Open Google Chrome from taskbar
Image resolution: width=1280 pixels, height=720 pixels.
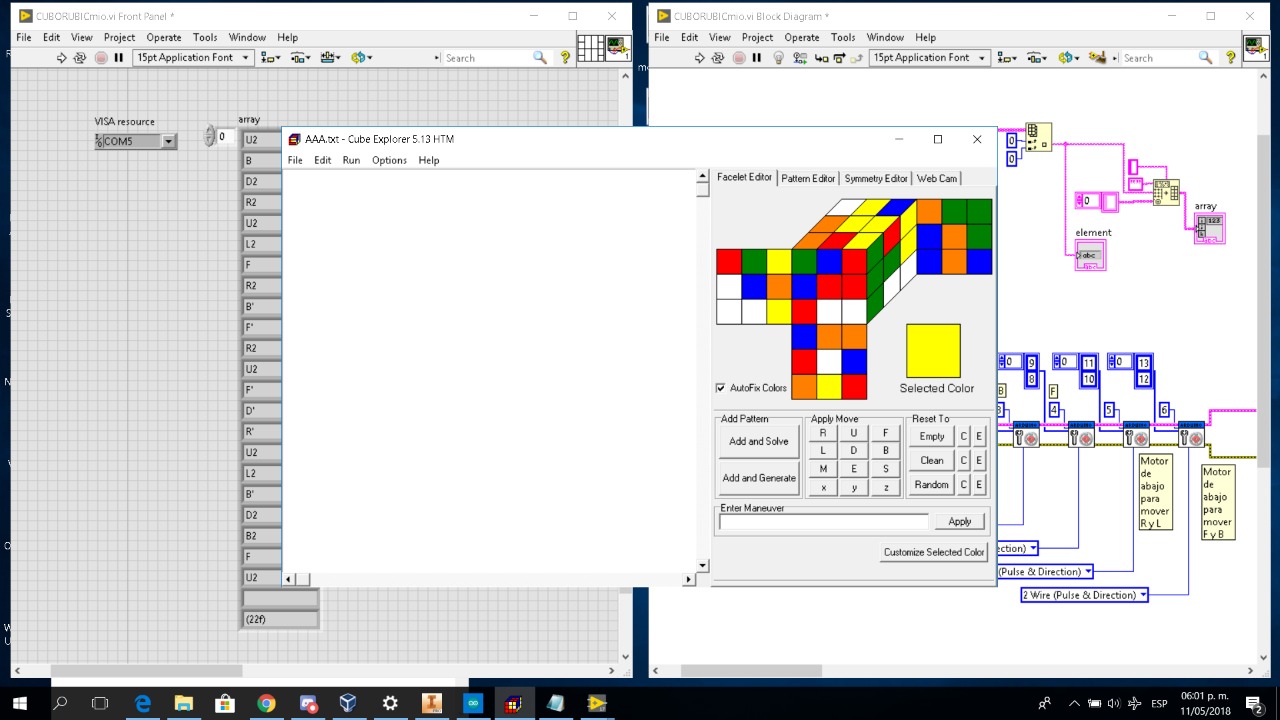[x=266, y=703]
